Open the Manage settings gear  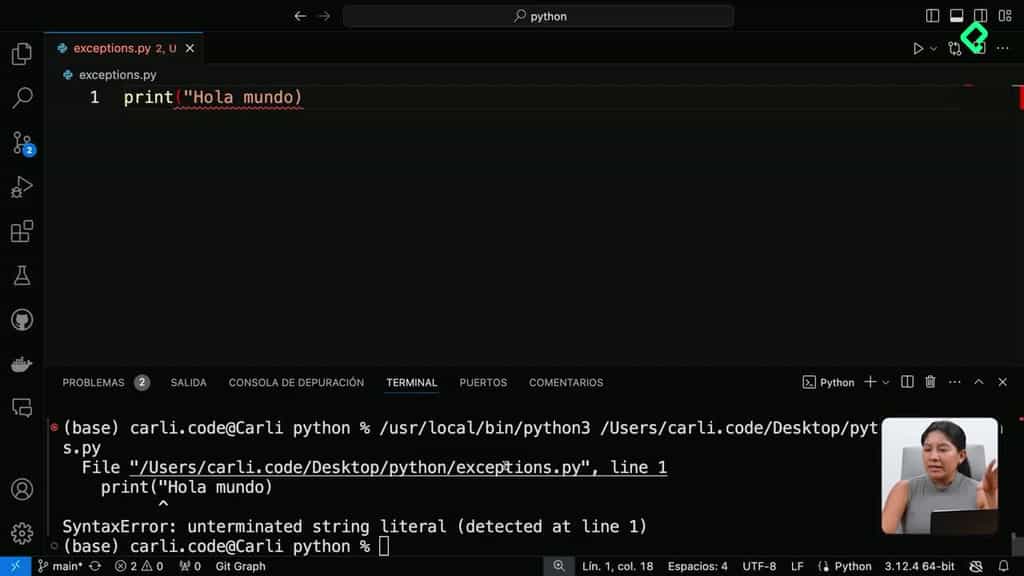pyautogui.click(x=20, y=532)
